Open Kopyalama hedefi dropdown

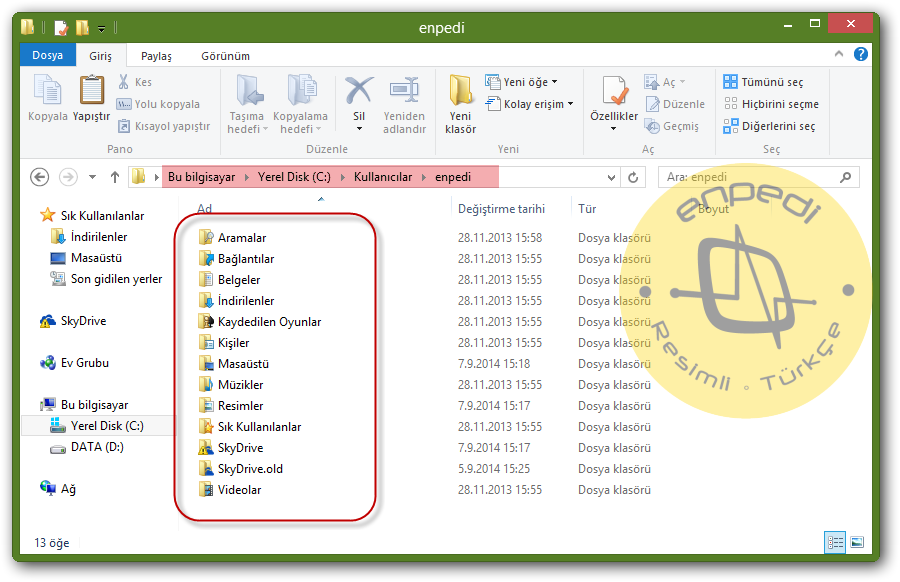tap(300, 103)
